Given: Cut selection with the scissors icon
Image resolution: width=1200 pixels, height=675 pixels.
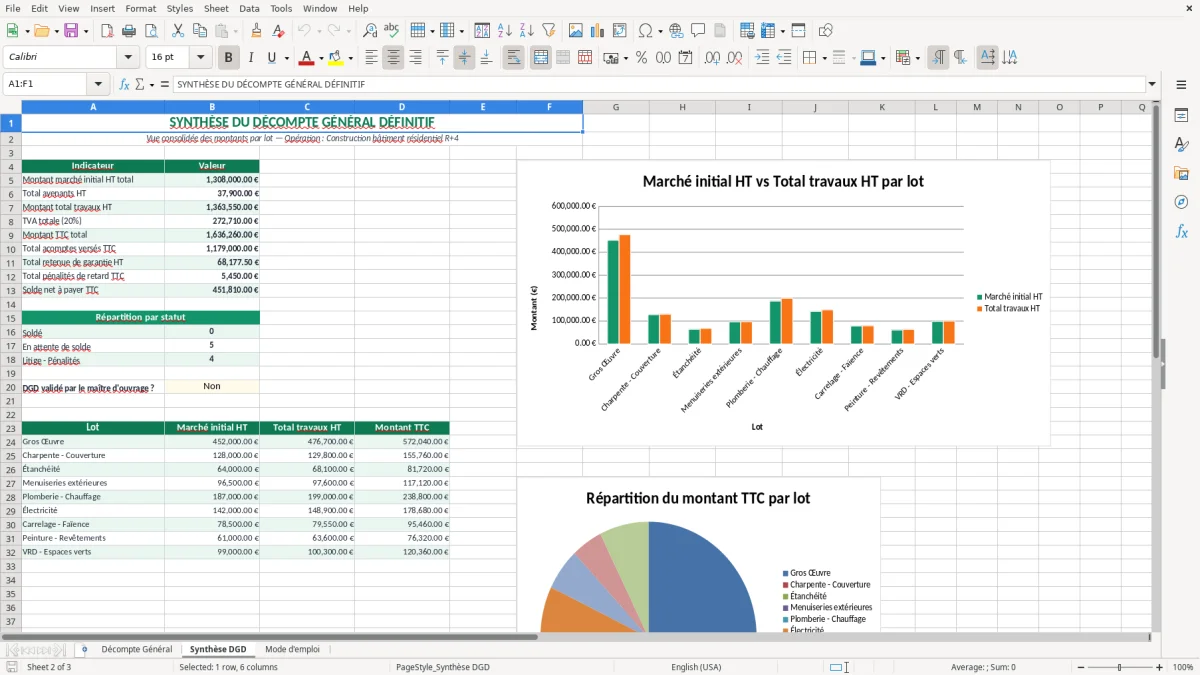Looking at the screenshot, I should coord(178,31).
